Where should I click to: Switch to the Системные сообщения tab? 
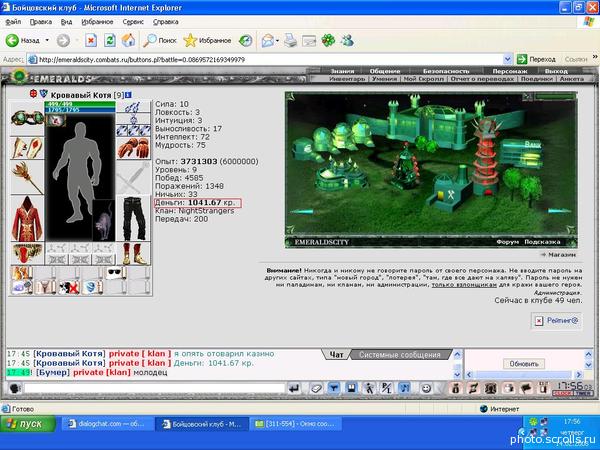tap(399, 355)
